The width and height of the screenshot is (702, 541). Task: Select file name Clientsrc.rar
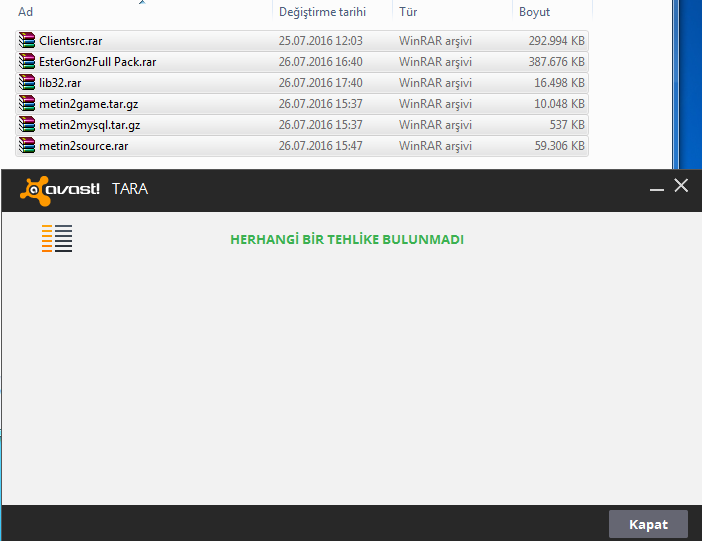point(71,41)
